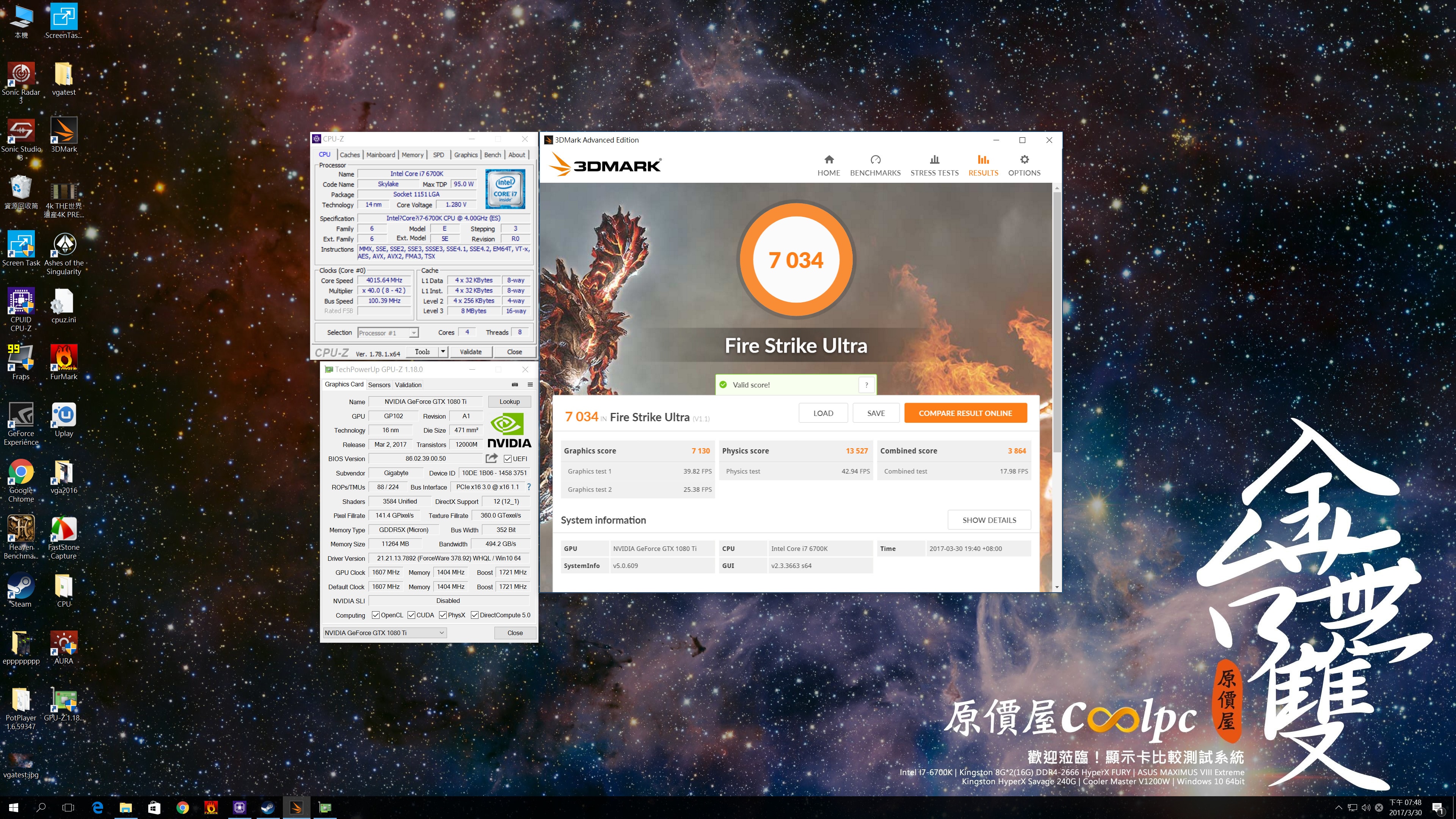The height and width of the screenshot is (819, 1456).
Task: Click Tools button in CPU-Z
Action: (422, 351)
